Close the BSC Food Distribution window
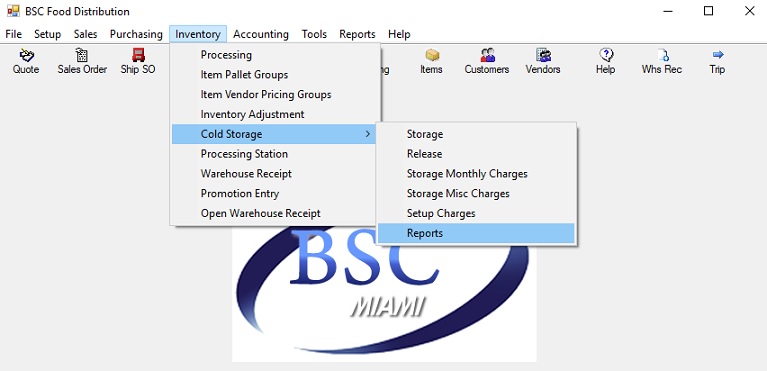The height and width of the screenshot is (371, 767). coord(749,11)
